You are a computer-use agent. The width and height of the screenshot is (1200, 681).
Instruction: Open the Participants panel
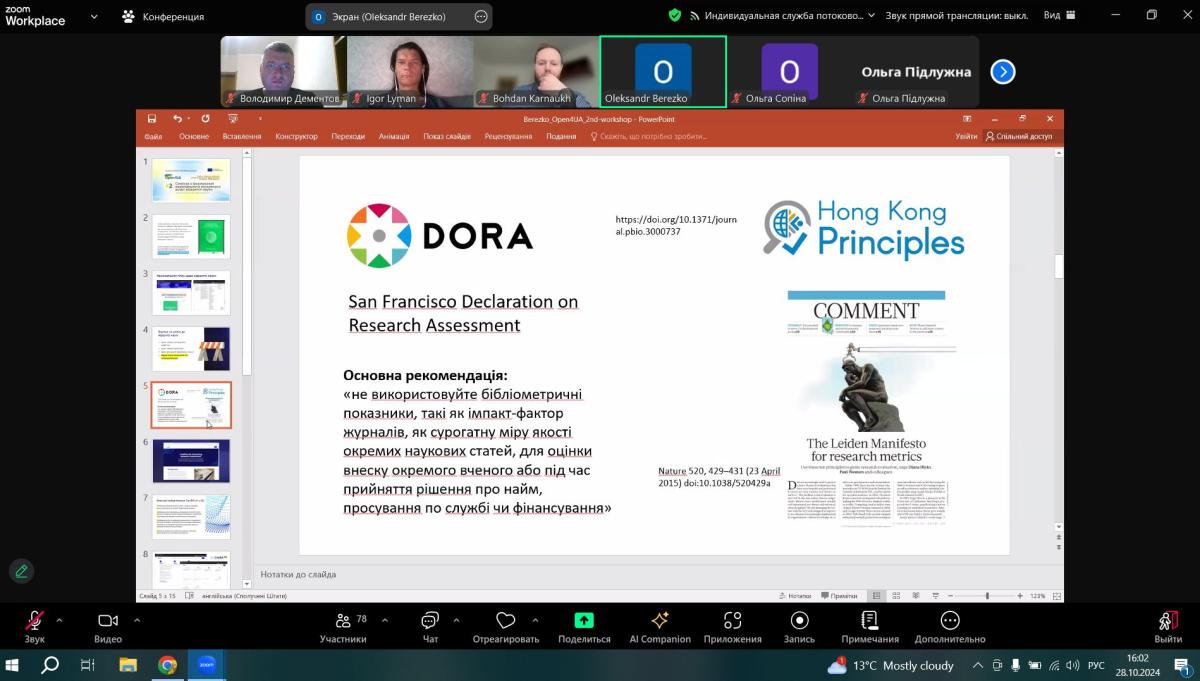pos(343,626)
